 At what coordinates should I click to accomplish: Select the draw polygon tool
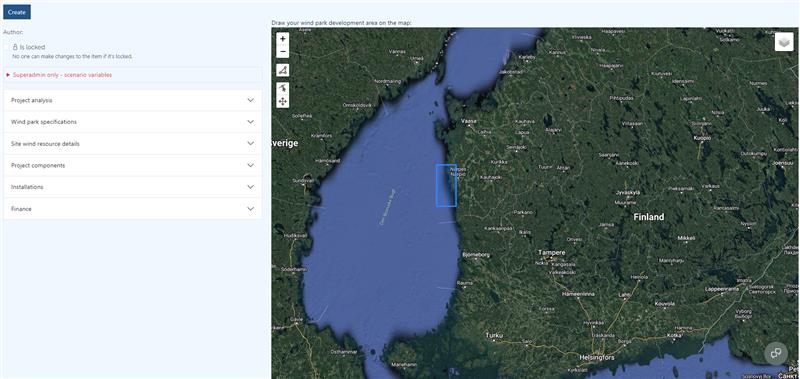tap(283, 70)
